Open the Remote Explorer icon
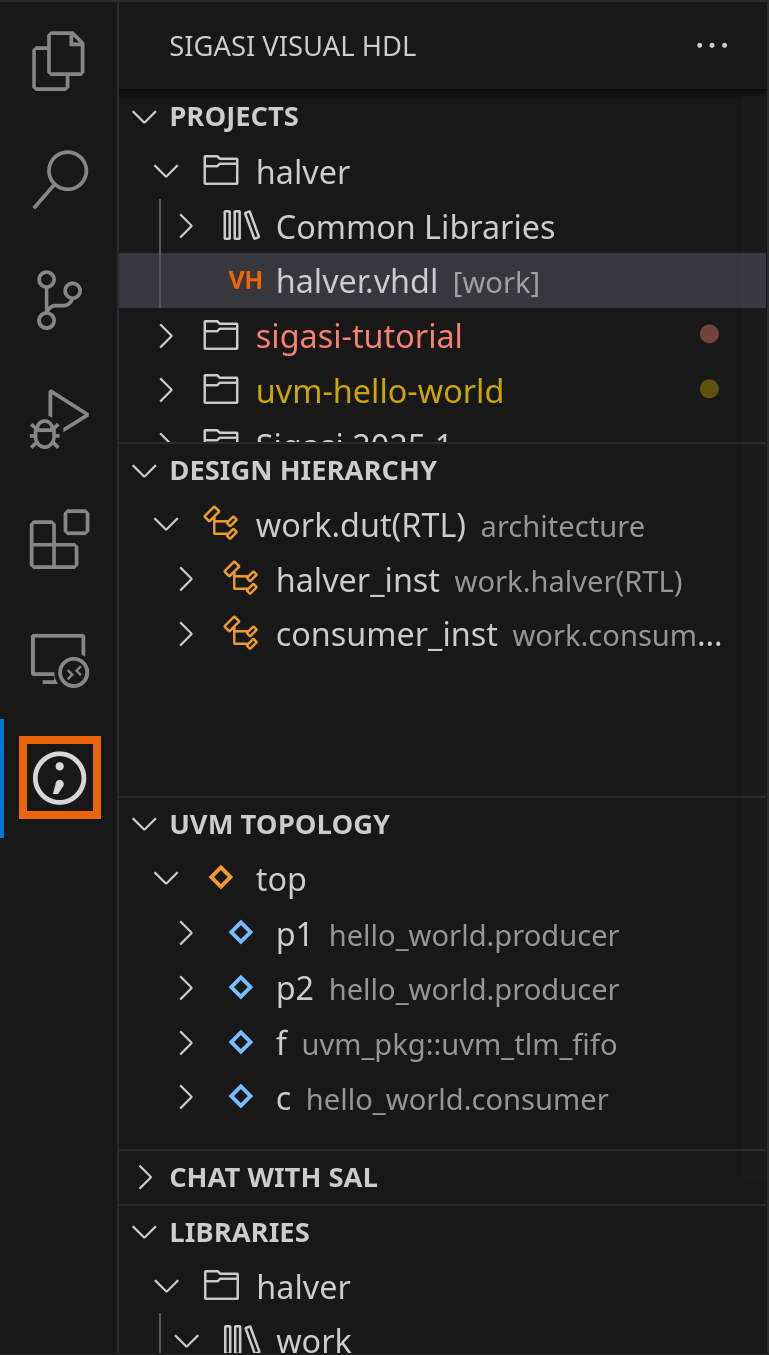The width and height of the screenshot is (769, 1355). coord(59,658)
